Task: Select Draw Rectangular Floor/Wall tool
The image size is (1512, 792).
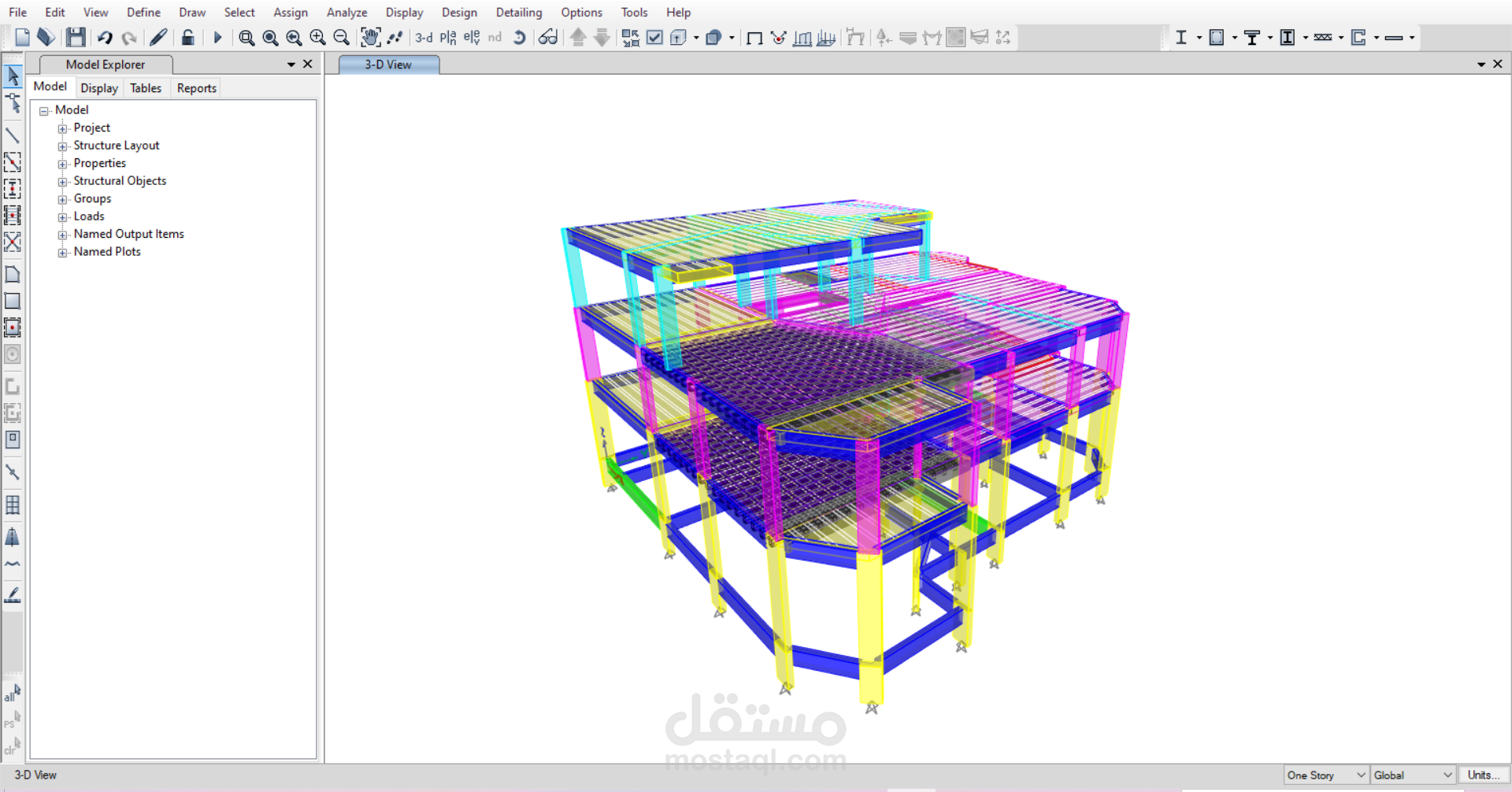Action: pos(13,301)
